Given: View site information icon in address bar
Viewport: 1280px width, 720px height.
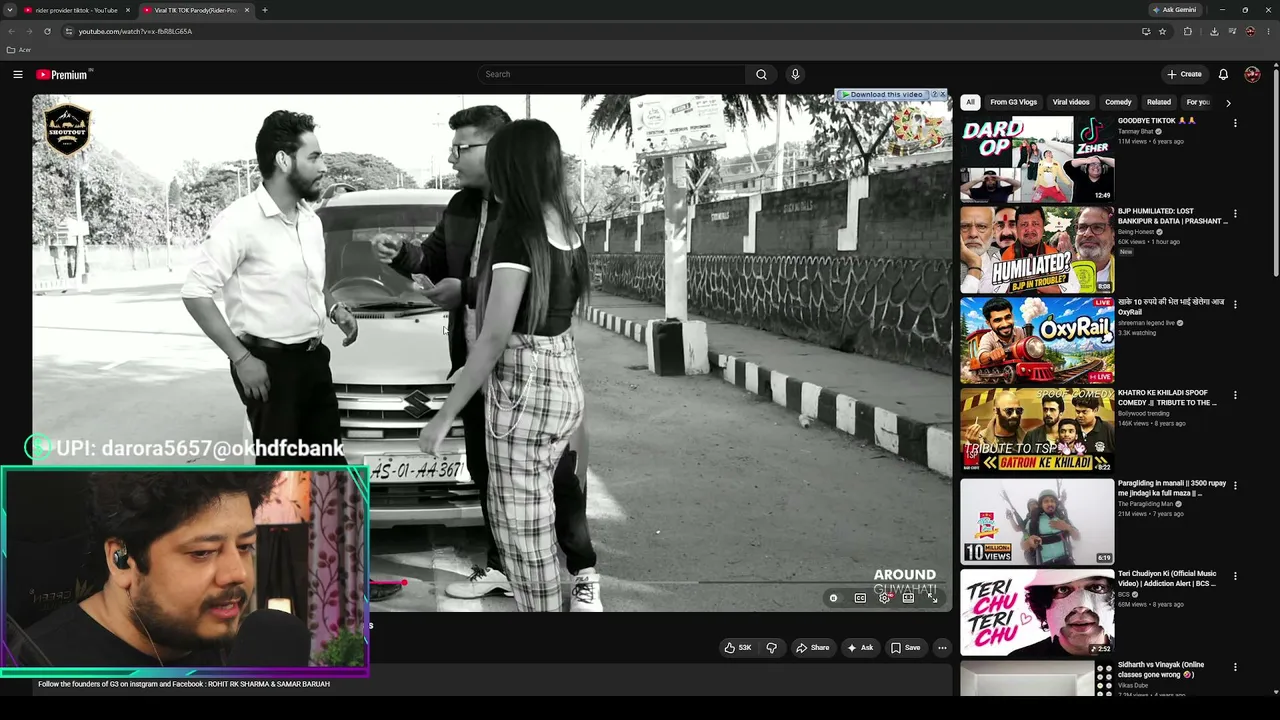Looking at the screenshot, I should coord(68,31).
